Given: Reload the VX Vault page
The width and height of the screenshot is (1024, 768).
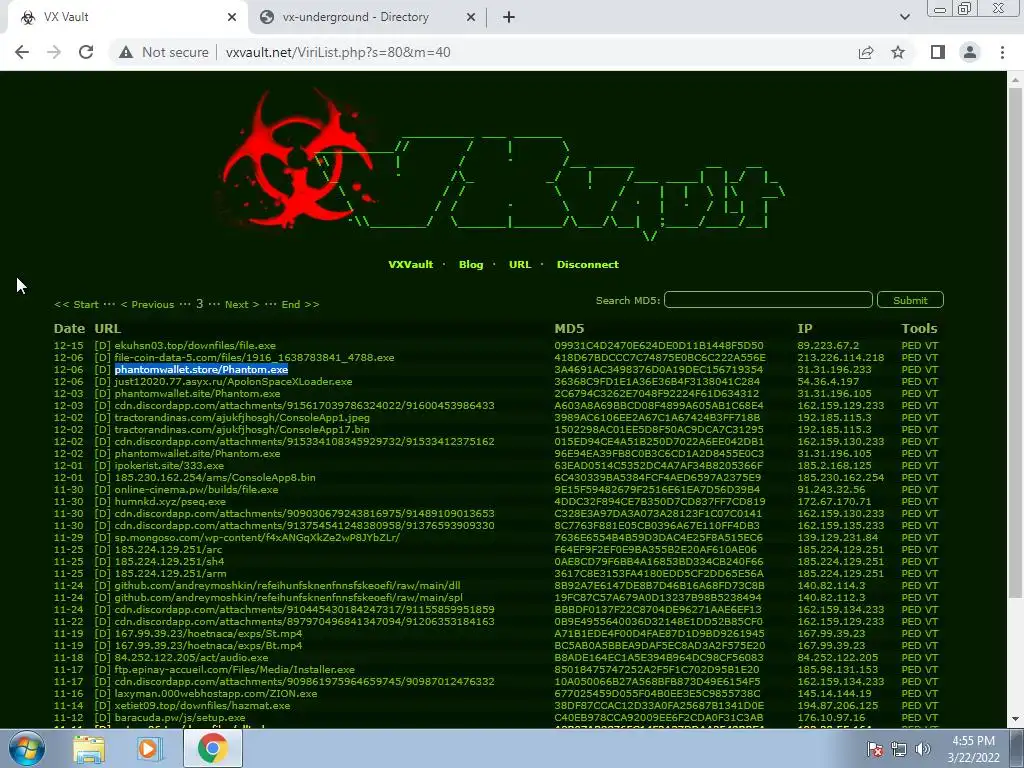Looking at the screenshot, I should 86,52.
